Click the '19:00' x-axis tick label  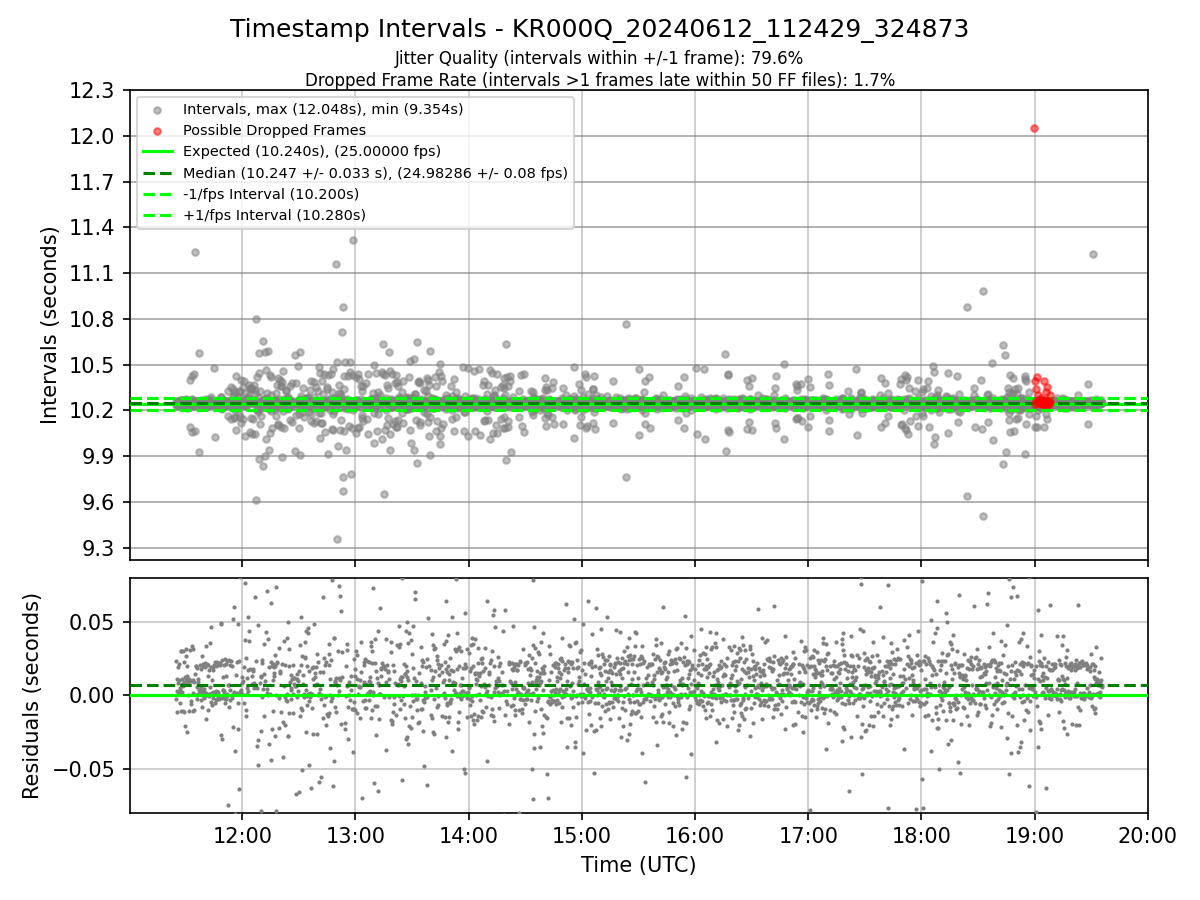pos(1034,836)
